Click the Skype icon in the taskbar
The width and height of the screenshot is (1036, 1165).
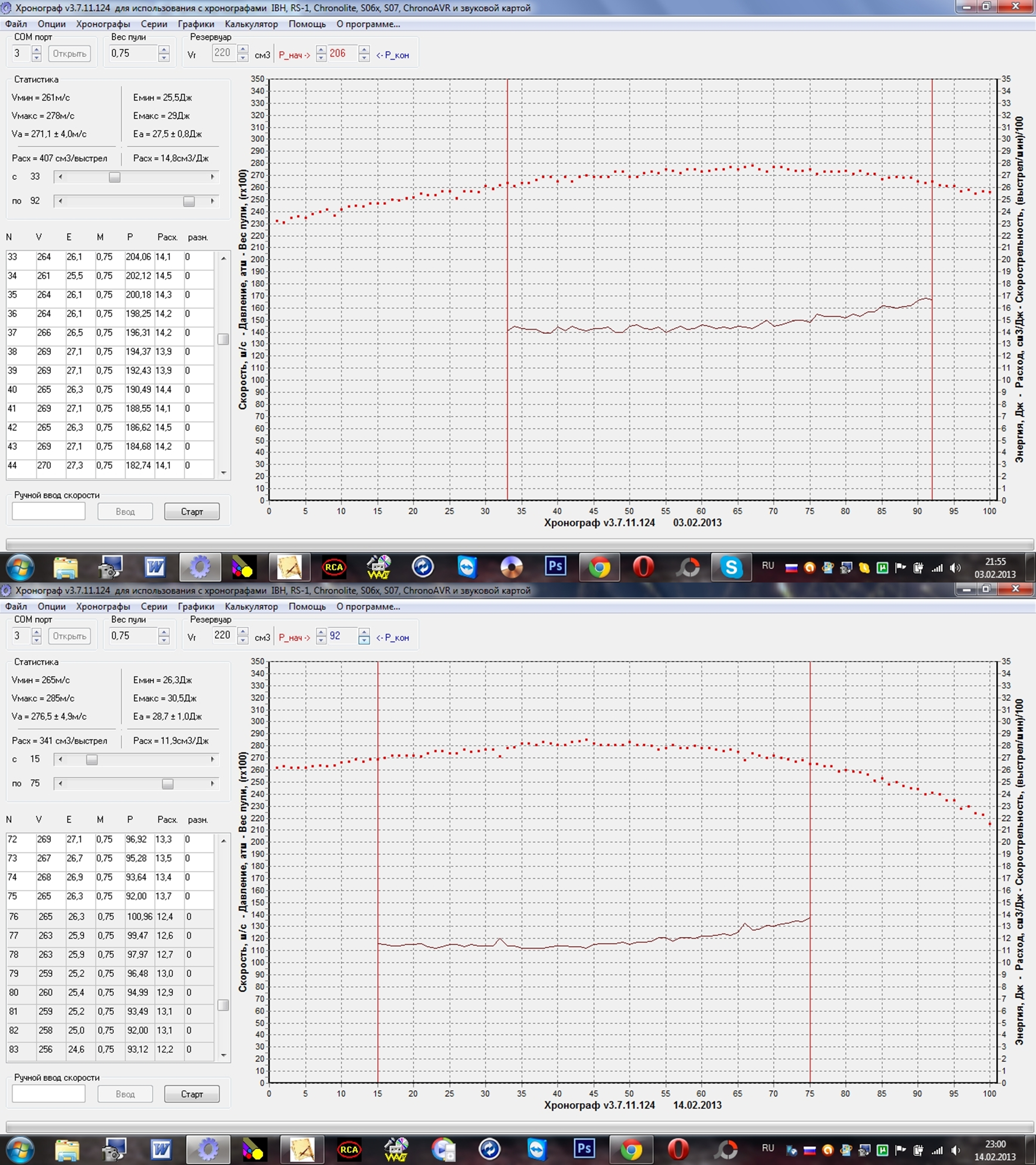(731, 567)
